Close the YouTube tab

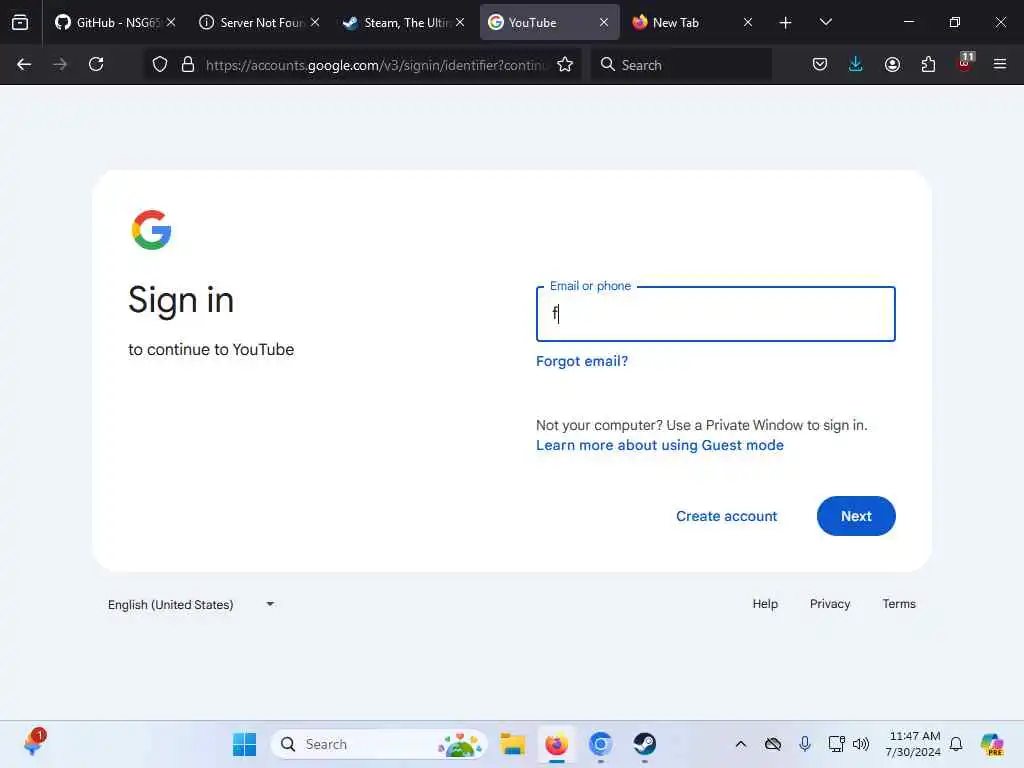[604, 22]
